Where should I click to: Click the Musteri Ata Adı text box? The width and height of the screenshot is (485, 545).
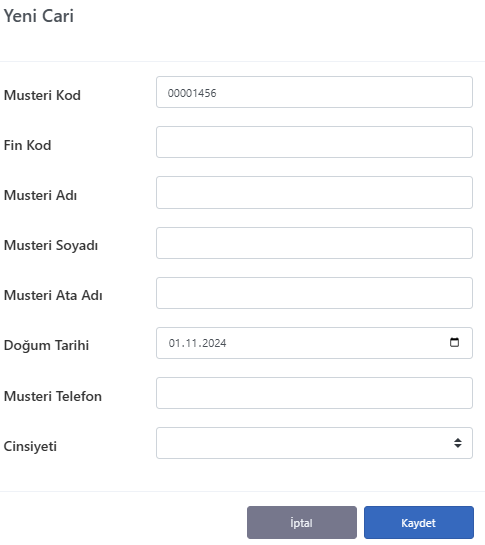[314, 293]
